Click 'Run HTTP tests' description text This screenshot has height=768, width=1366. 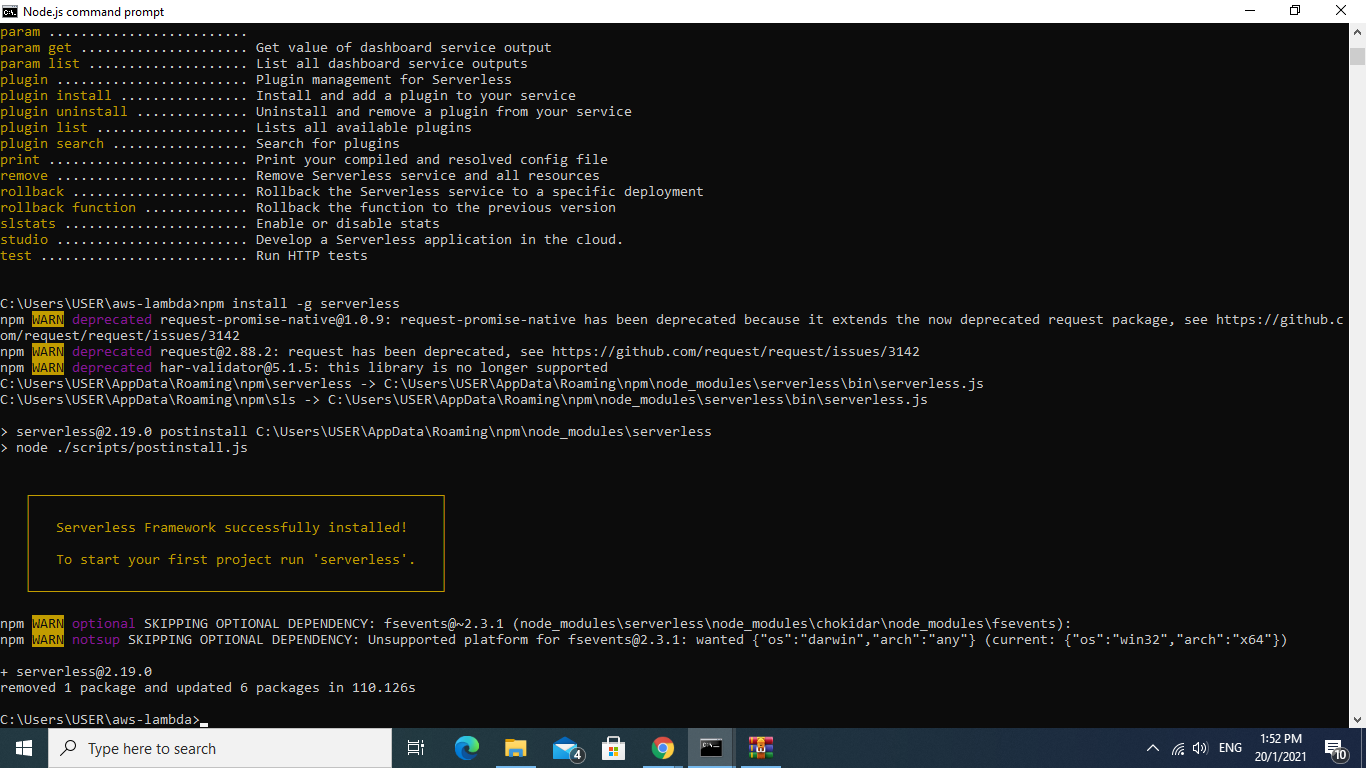[x=312, y=255]
